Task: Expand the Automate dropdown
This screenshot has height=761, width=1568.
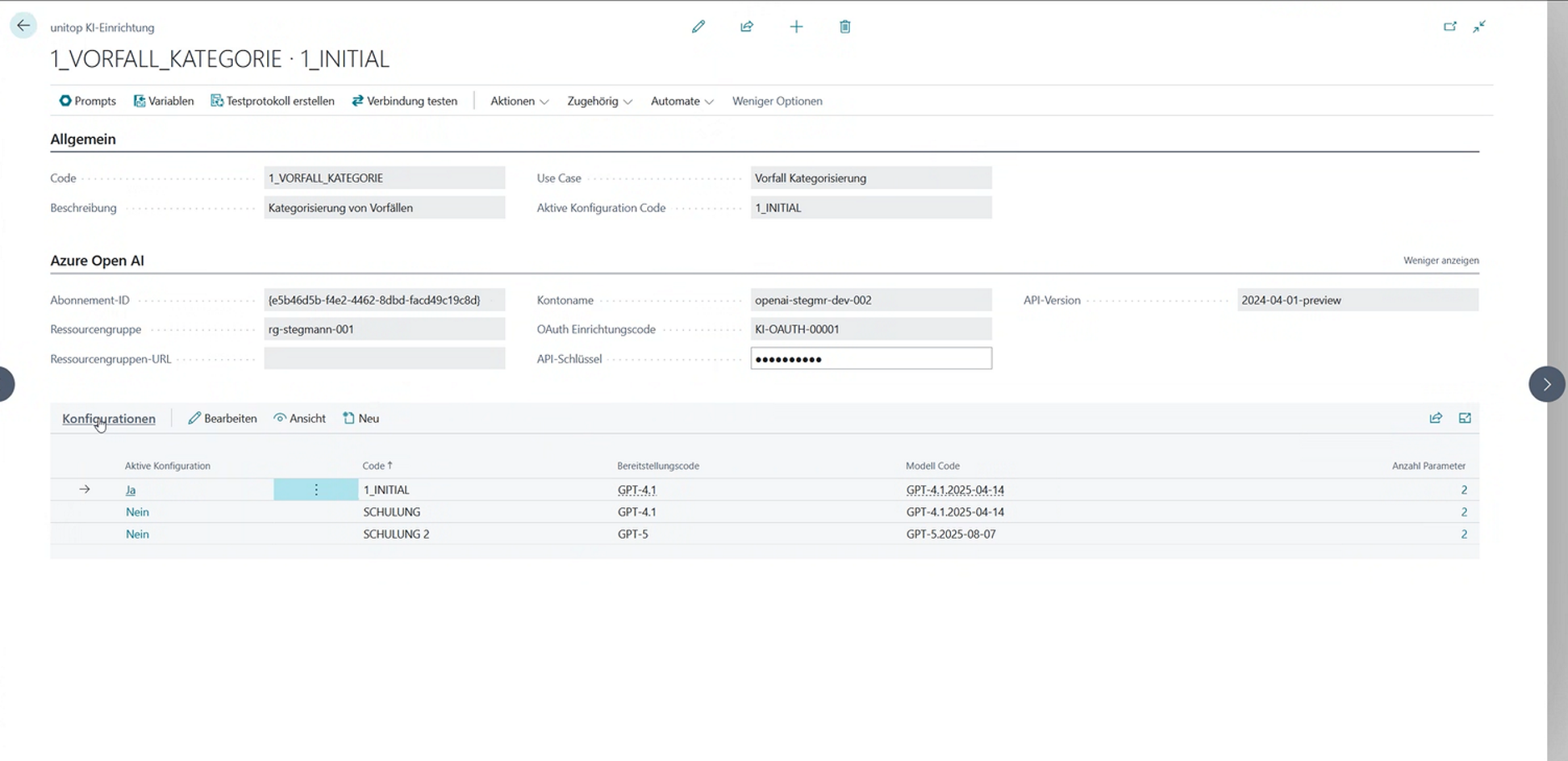Action: [x=681, y=101]
